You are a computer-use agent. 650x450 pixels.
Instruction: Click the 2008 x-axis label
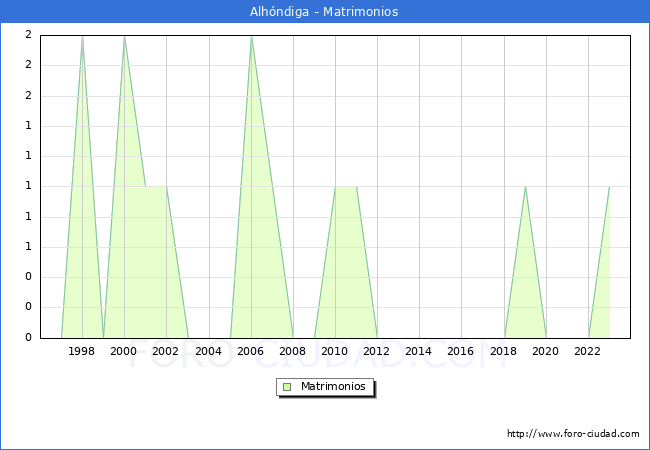click(x=292, y=351)
